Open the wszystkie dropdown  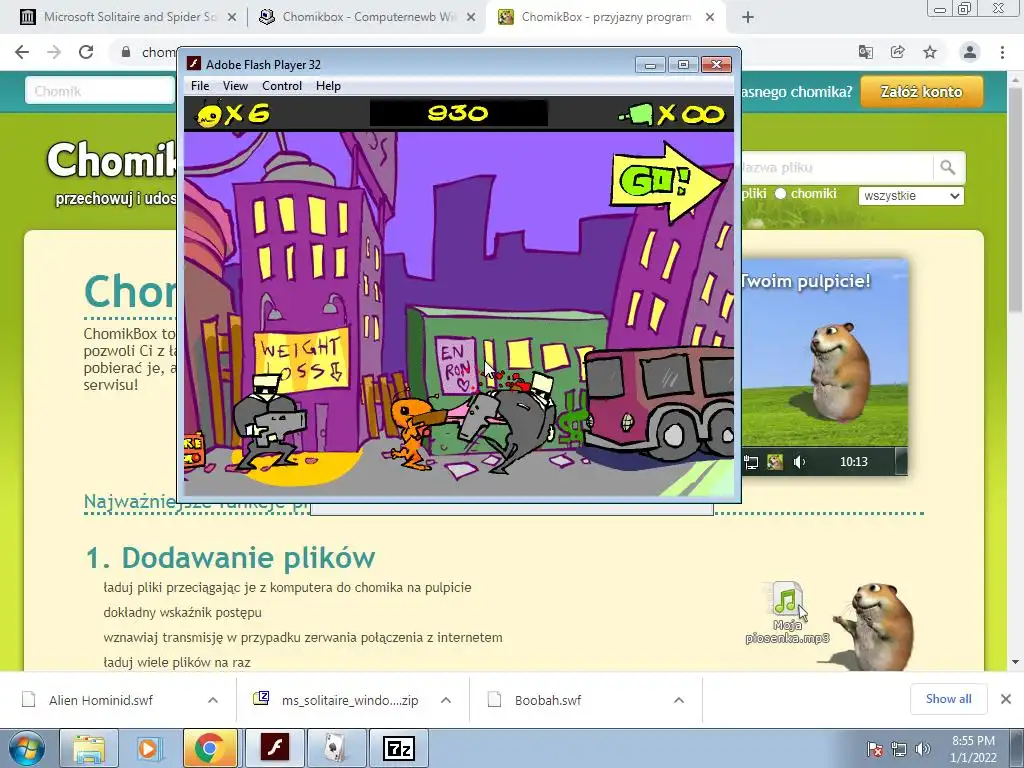coord(911,195)
